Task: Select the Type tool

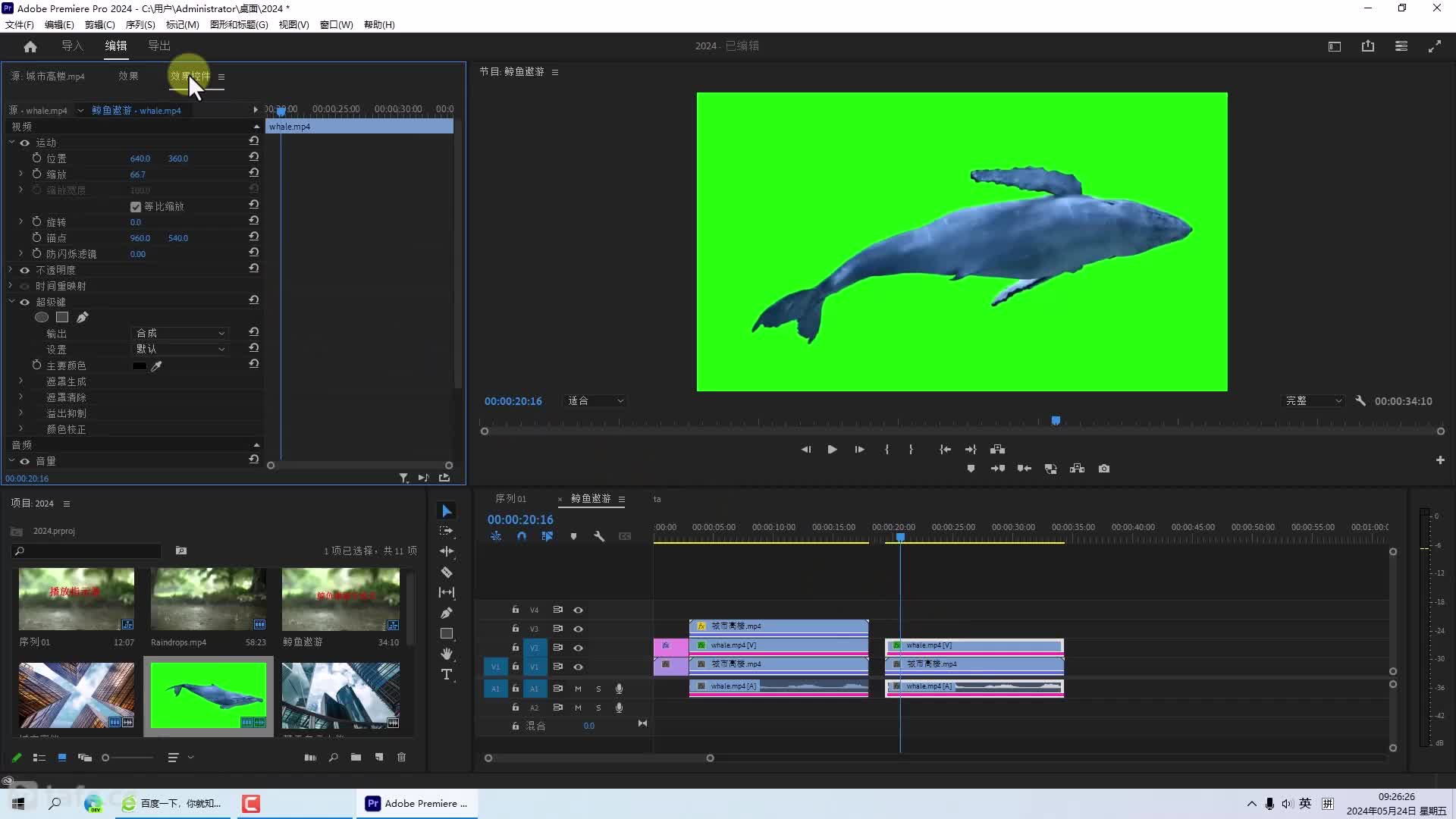Action: [x=447, y=674]
